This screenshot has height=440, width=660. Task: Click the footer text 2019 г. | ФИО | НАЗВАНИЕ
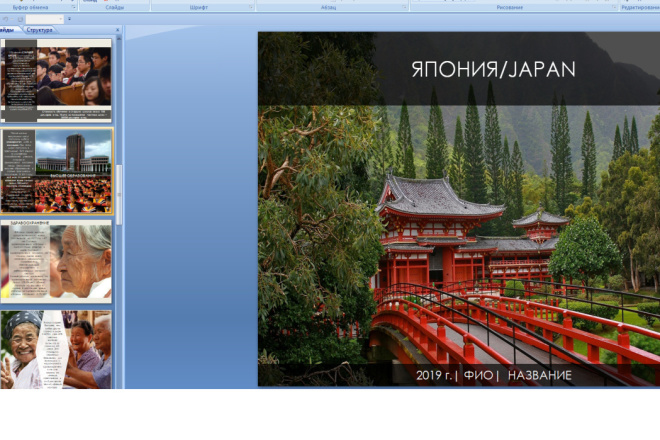494,375
